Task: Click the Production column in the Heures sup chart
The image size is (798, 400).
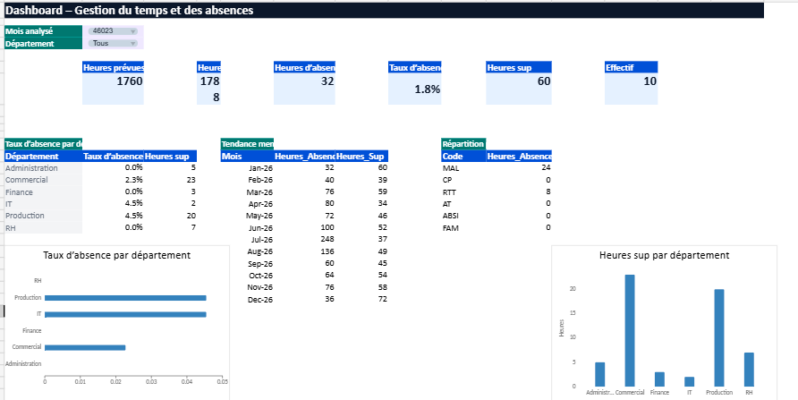Action: (x=719, y=338)
